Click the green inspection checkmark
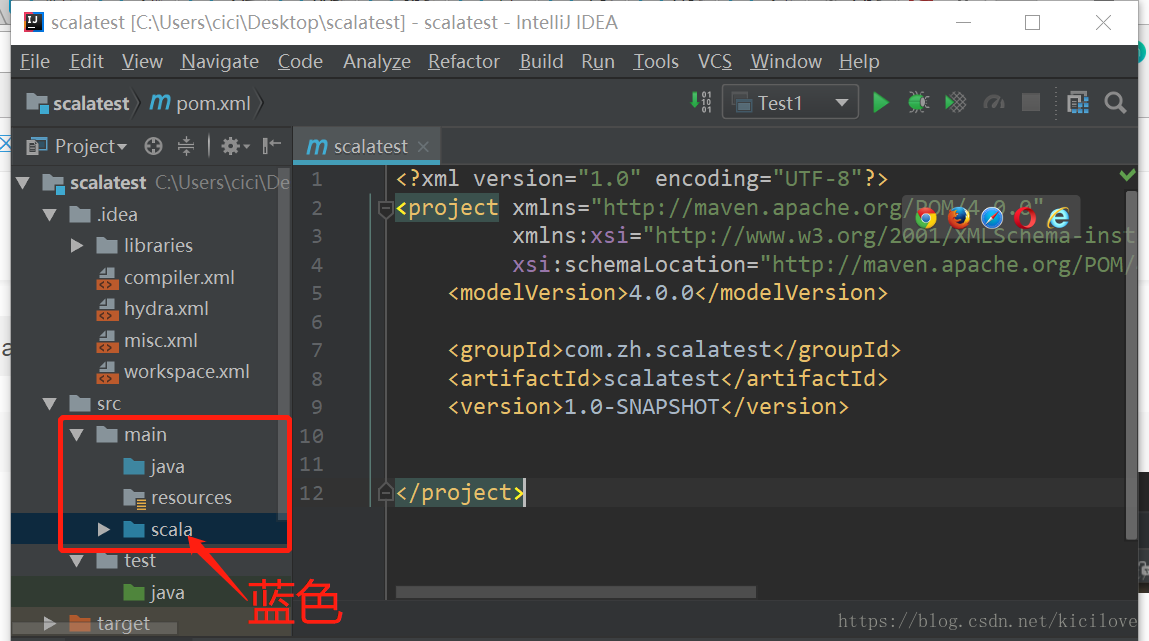Viewport: 1149px width, 641px height. [x=1128, y=174]
